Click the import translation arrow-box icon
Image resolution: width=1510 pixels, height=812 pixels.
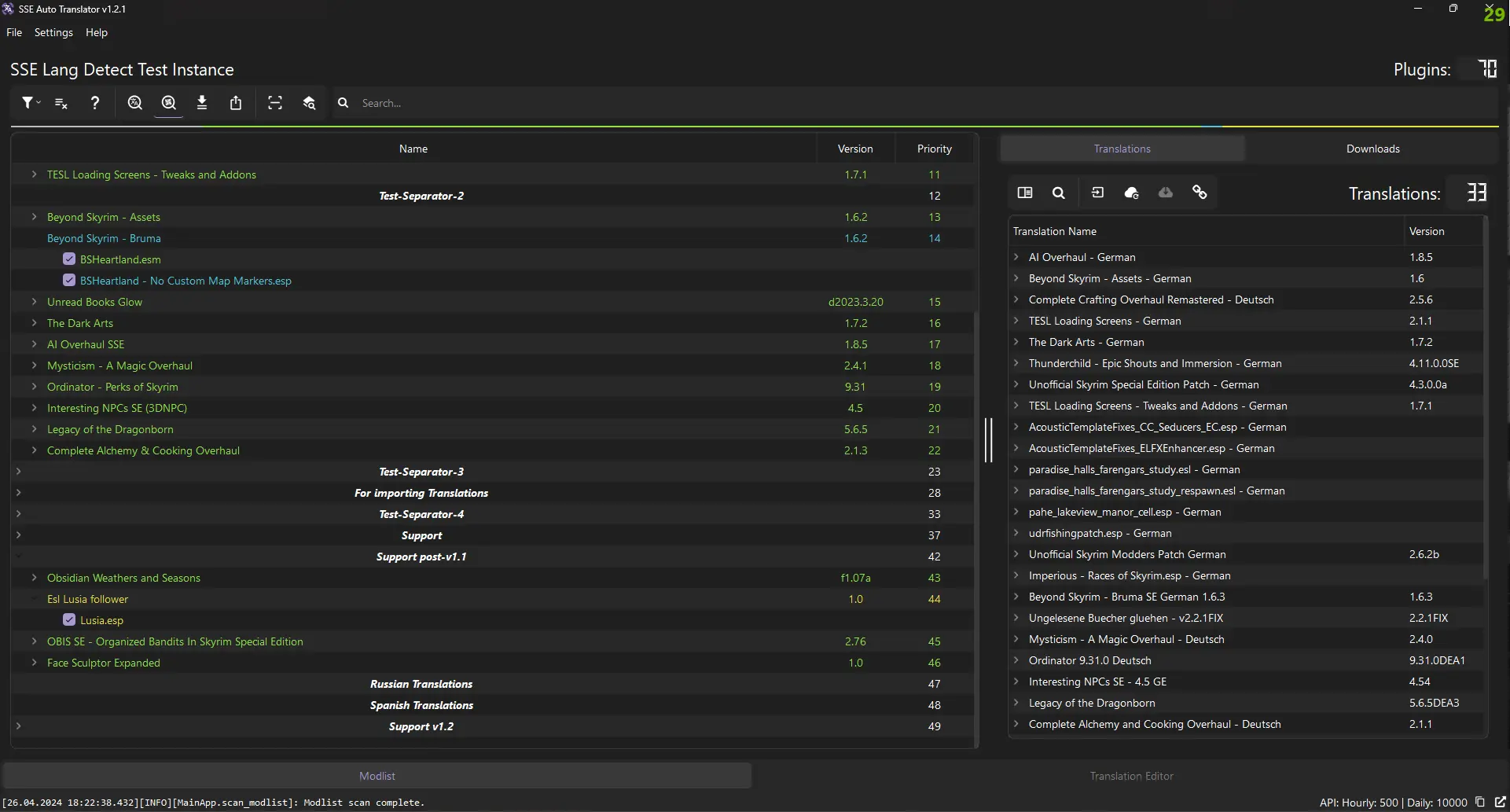(1098, 193)
